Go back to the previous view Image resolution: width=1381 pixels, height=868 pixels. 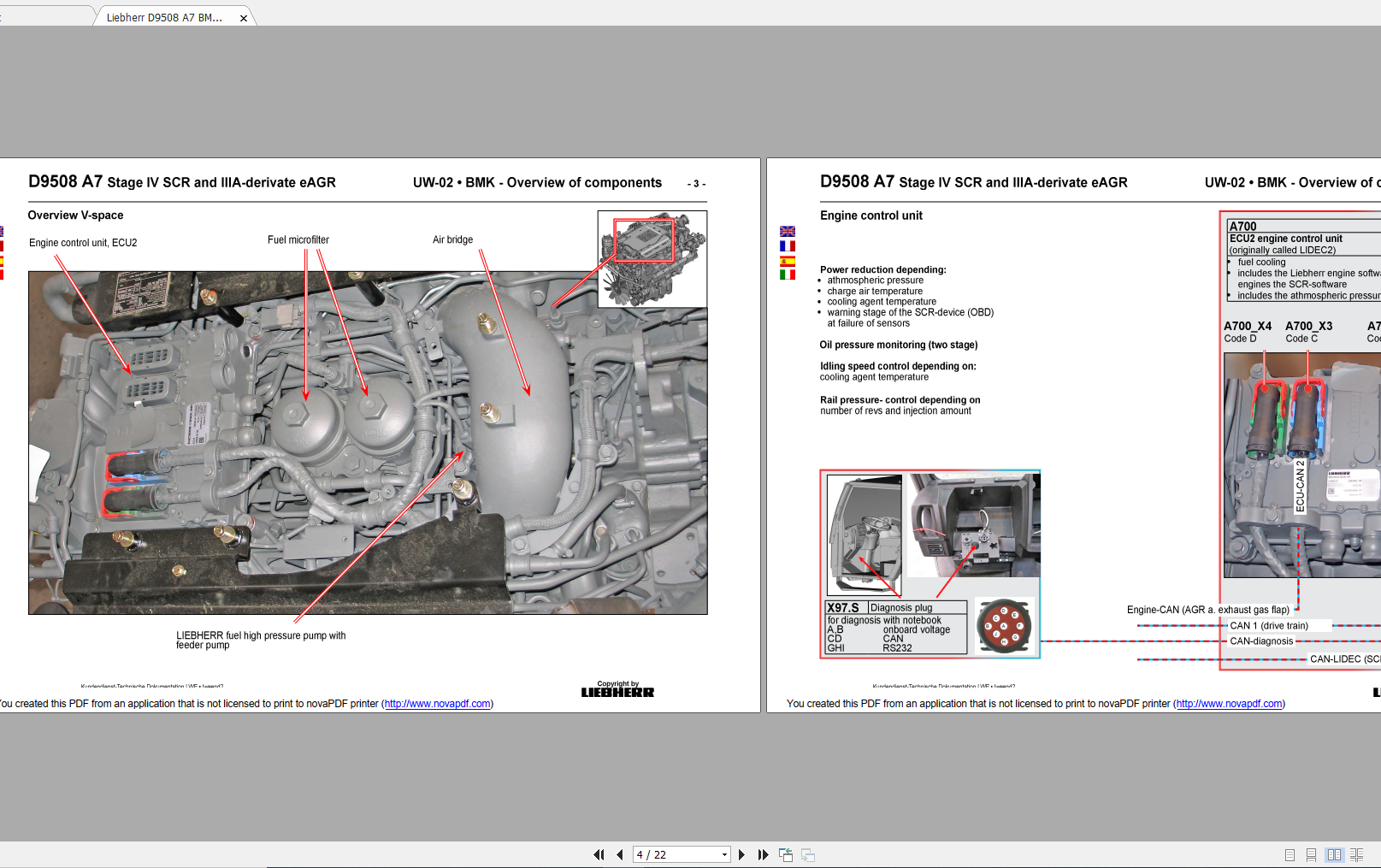[785, 854]
